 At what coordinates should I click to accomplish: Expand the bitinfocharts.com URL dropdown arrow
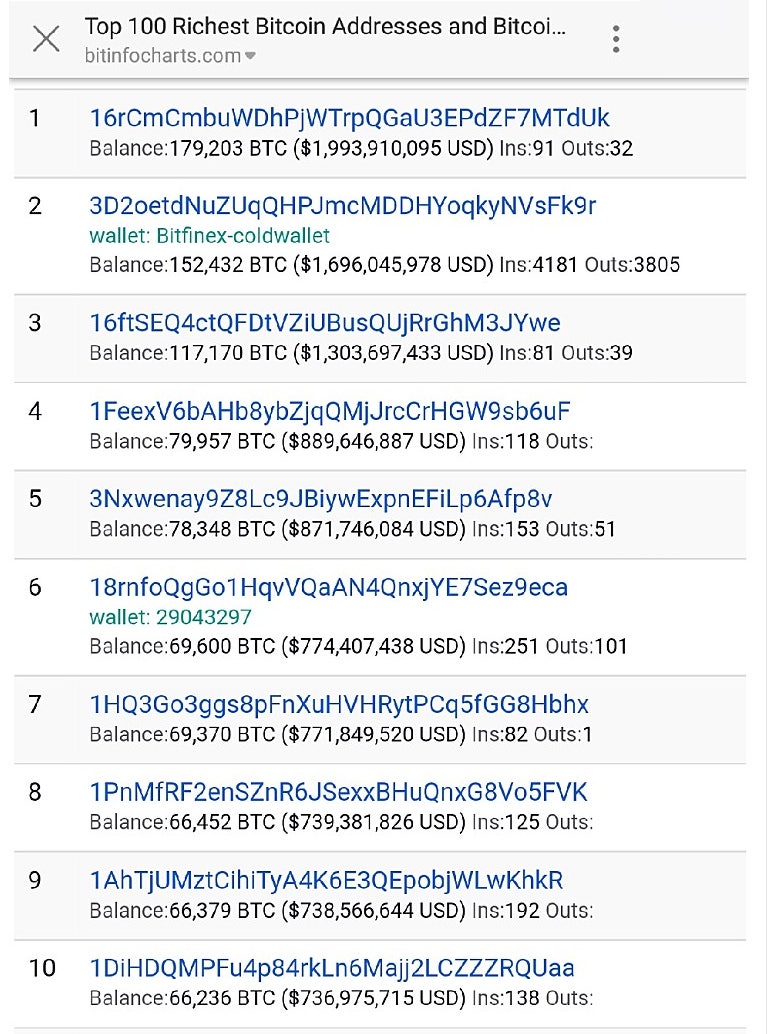[x=250, y=56]
